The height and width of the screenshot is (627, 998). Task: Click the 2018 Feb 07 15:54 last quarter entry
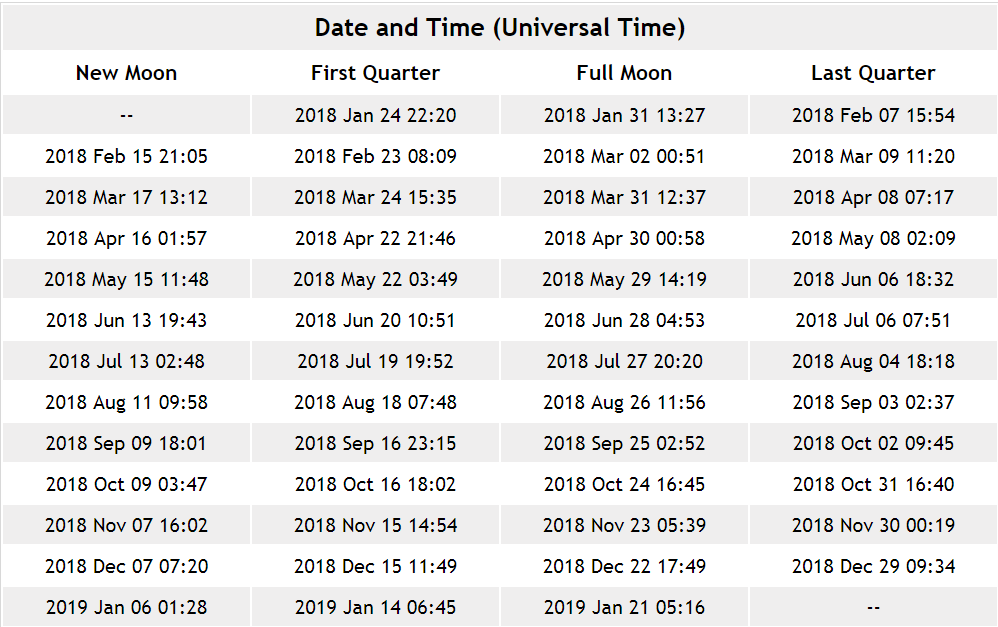(873, 115)
